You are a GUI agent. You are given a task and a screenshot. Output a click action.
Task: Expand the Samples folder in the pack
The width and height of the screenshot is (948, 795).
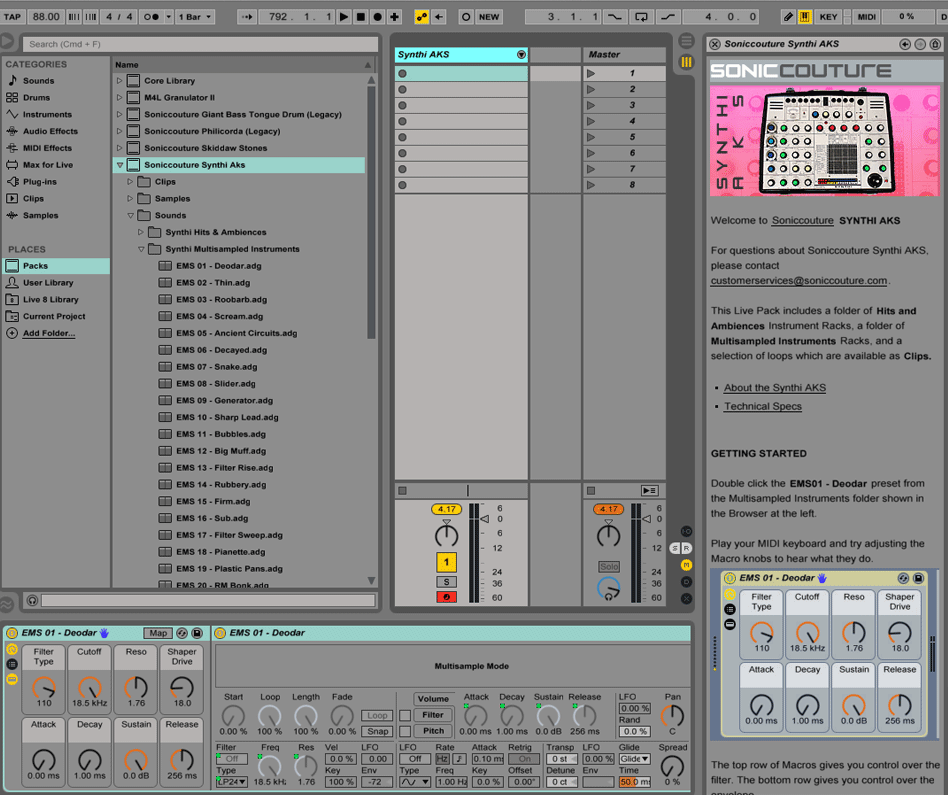(x=130, y=199)
